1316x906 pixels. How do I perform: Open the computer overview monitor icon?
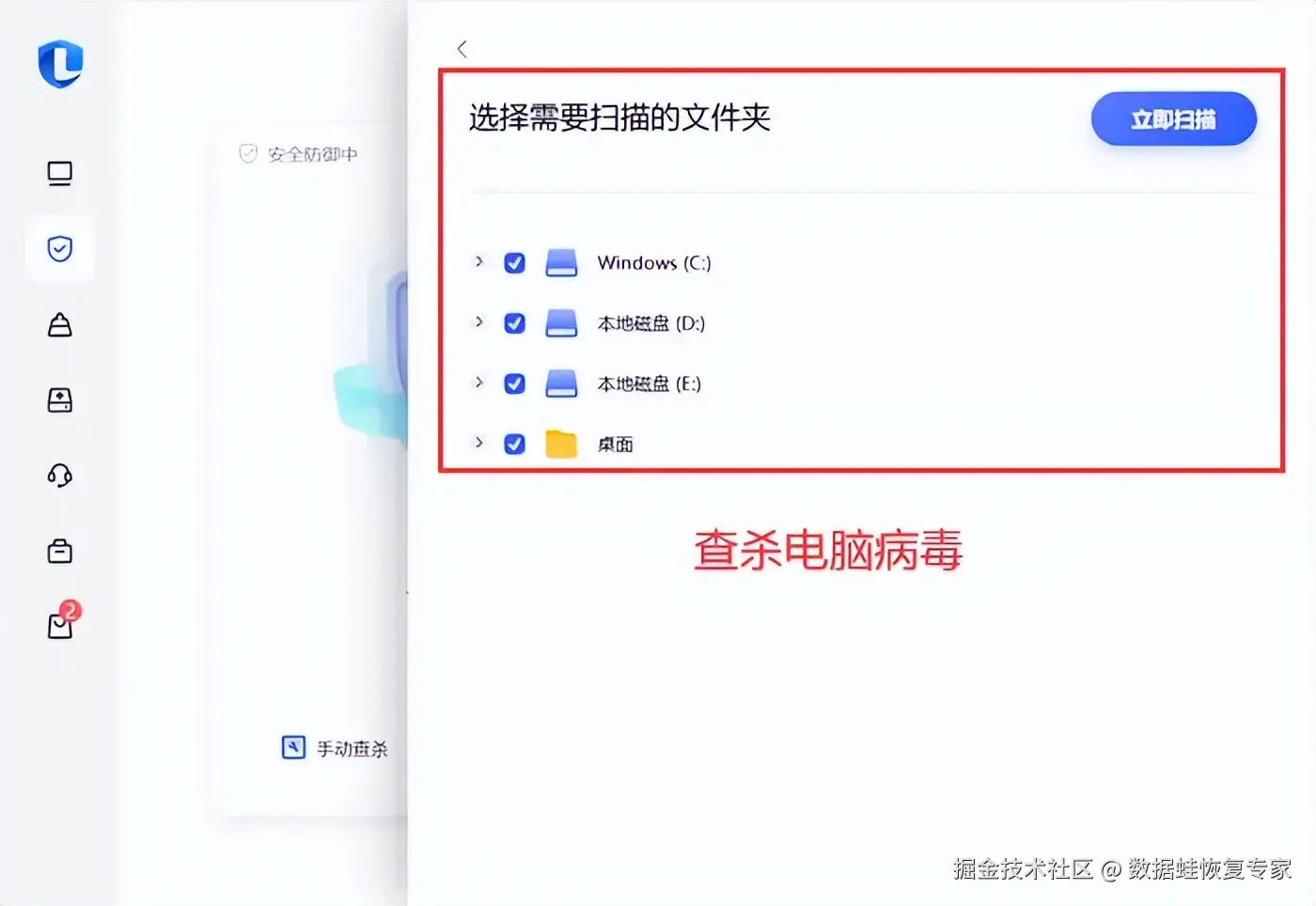tap(60, 174)
